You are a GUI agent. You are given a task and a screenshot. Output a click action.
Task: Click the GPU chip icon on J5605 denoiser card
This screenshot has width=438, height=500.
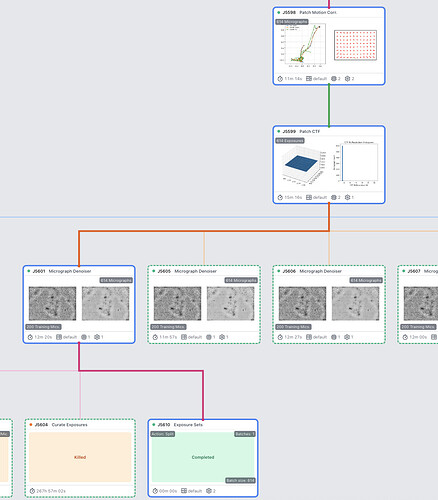pos(209,337)
